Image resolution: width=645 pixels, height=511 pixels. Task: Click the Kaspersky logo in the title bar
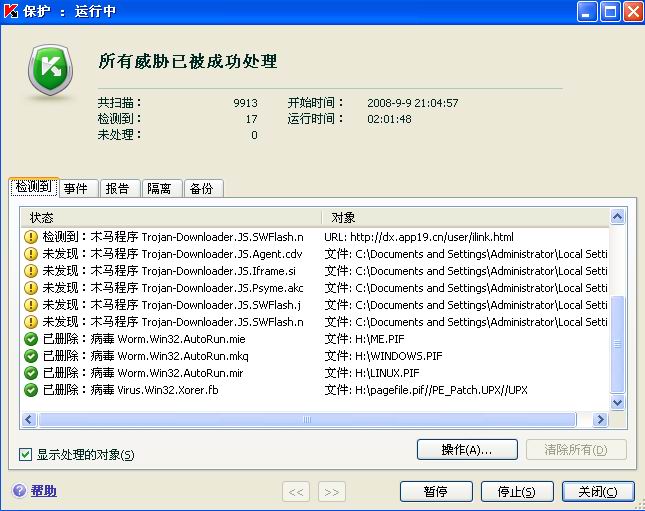pos(11,11)
